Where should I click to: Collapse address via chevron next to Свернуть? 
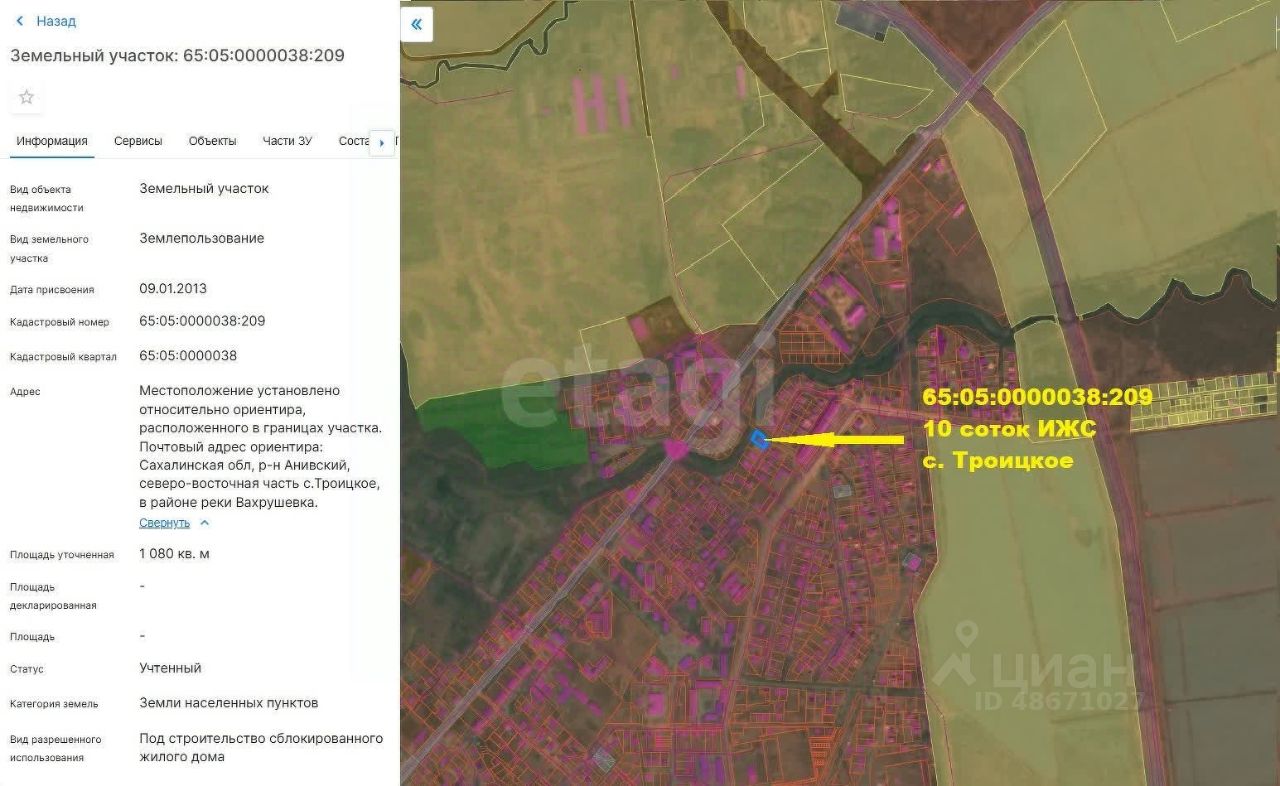click(x=205, y=523)
